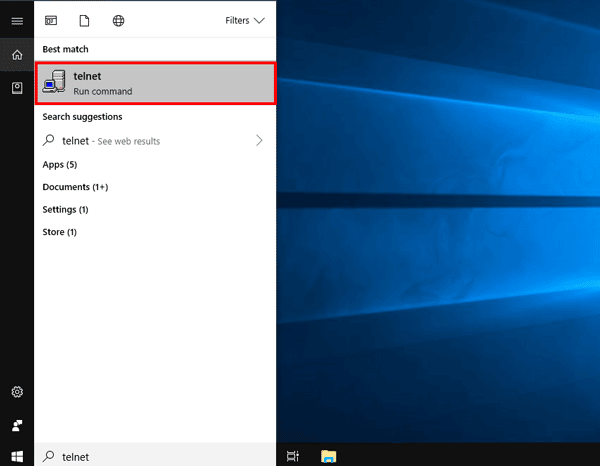Expand telnet web results arrow
The image size is (600, 466).
coord(259,140)
